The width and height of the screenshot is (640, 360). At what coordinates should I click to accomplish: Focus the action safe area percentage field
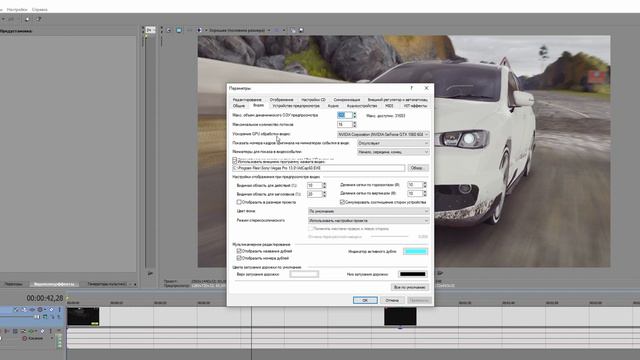[x=314, y=185]
